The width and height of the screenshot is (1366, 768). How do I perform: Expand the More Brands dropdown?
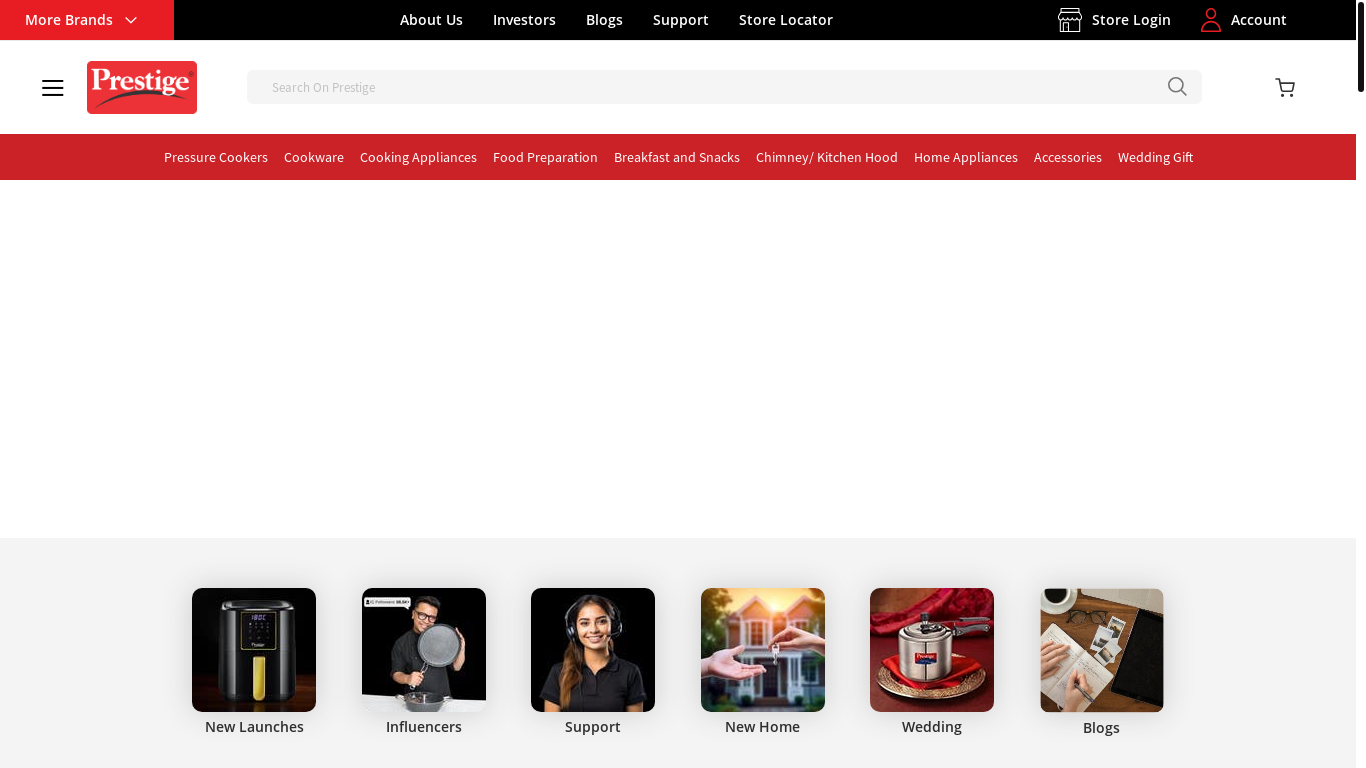point(87,20)
